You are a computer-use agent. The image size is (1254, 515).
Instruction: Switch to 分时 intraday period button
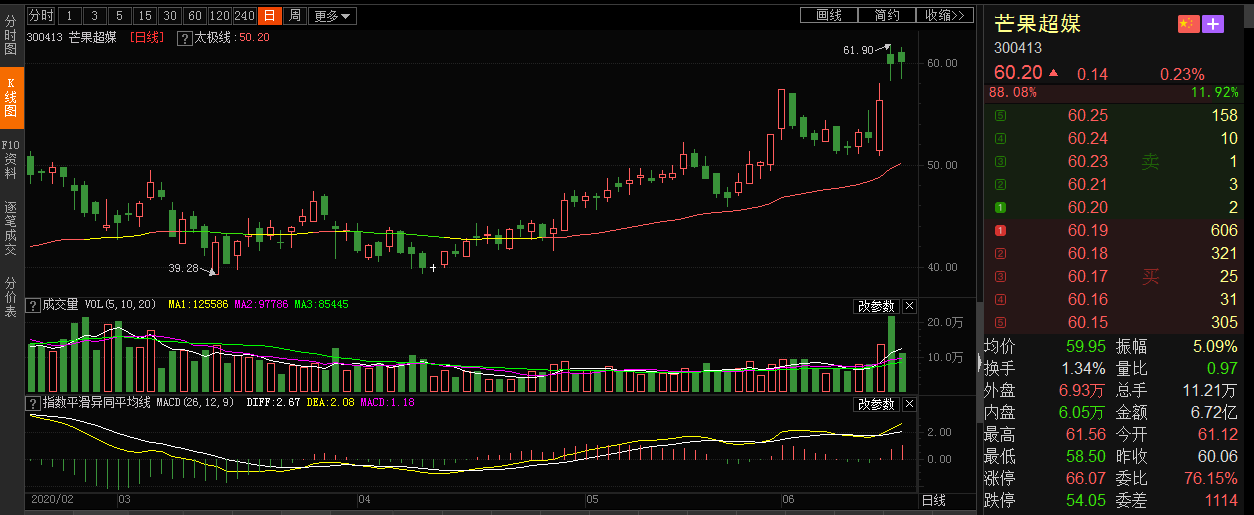(40, 15)
